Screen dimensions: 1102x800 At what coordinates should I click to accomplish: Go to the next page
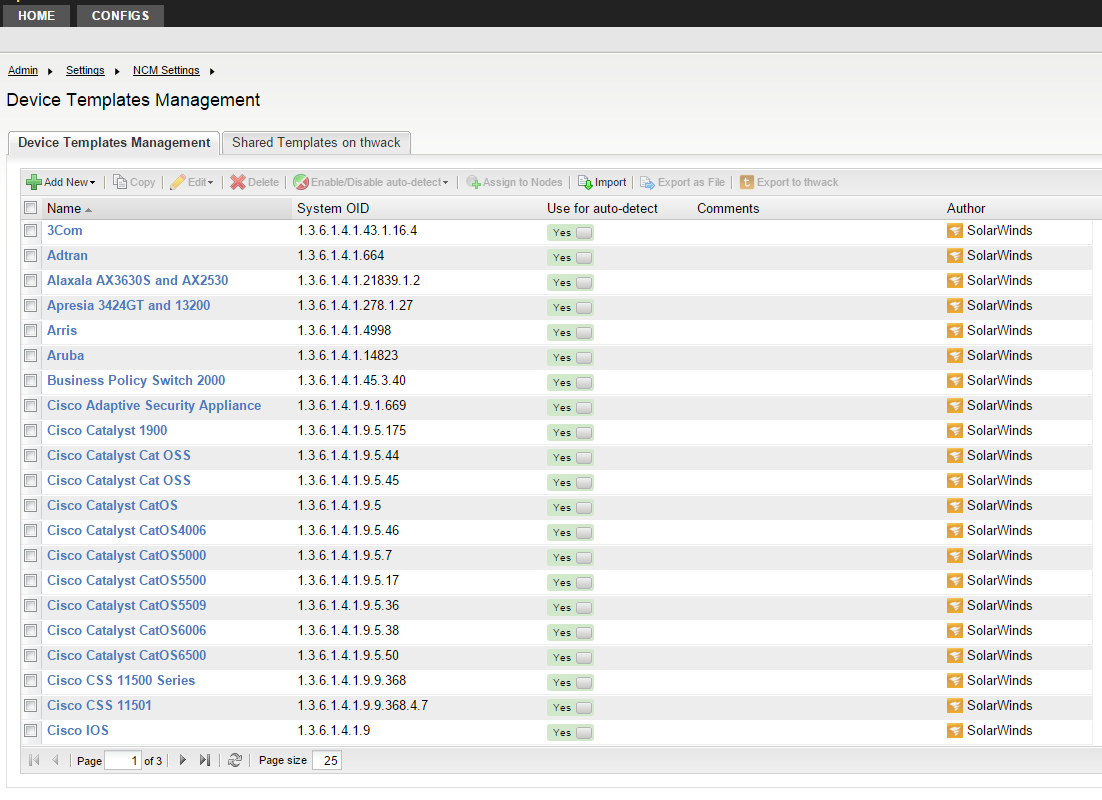tap(183, 760)
